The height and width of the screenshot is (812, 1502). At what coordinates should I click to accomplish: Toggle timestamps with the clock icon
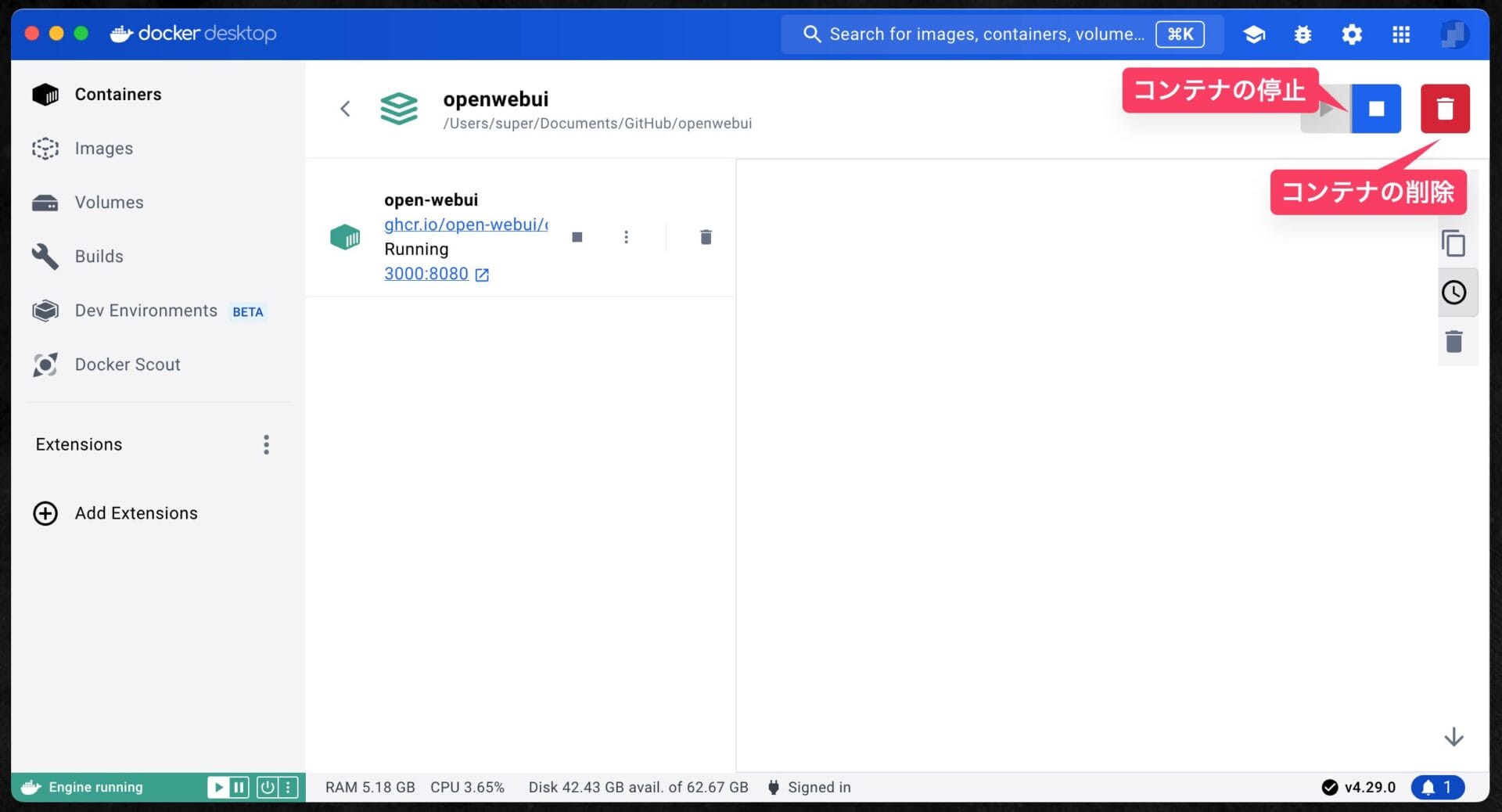(1453, 293)
